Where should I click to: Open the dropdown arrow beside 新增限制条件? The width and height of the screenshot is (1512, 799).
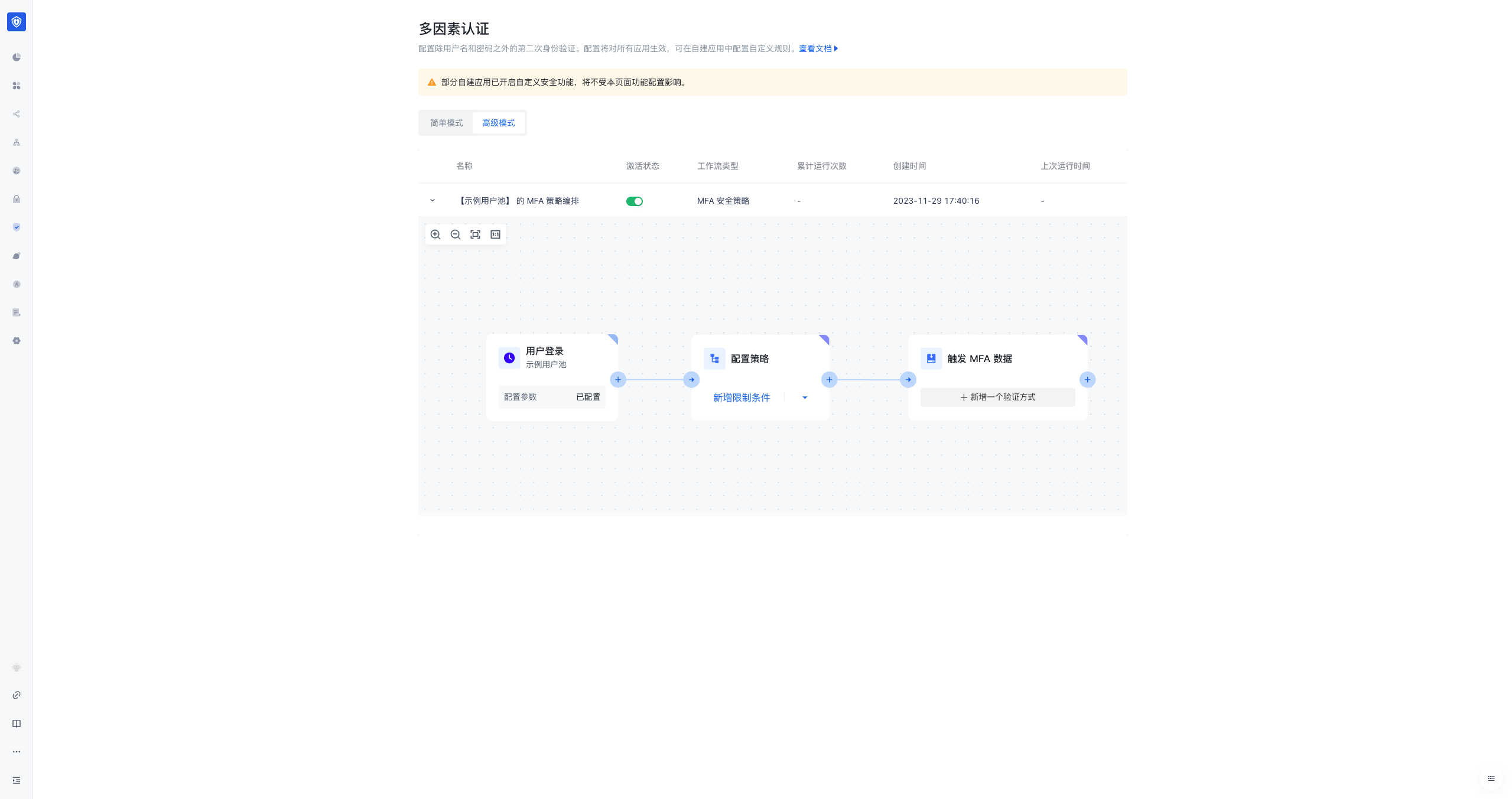point(805,397)
